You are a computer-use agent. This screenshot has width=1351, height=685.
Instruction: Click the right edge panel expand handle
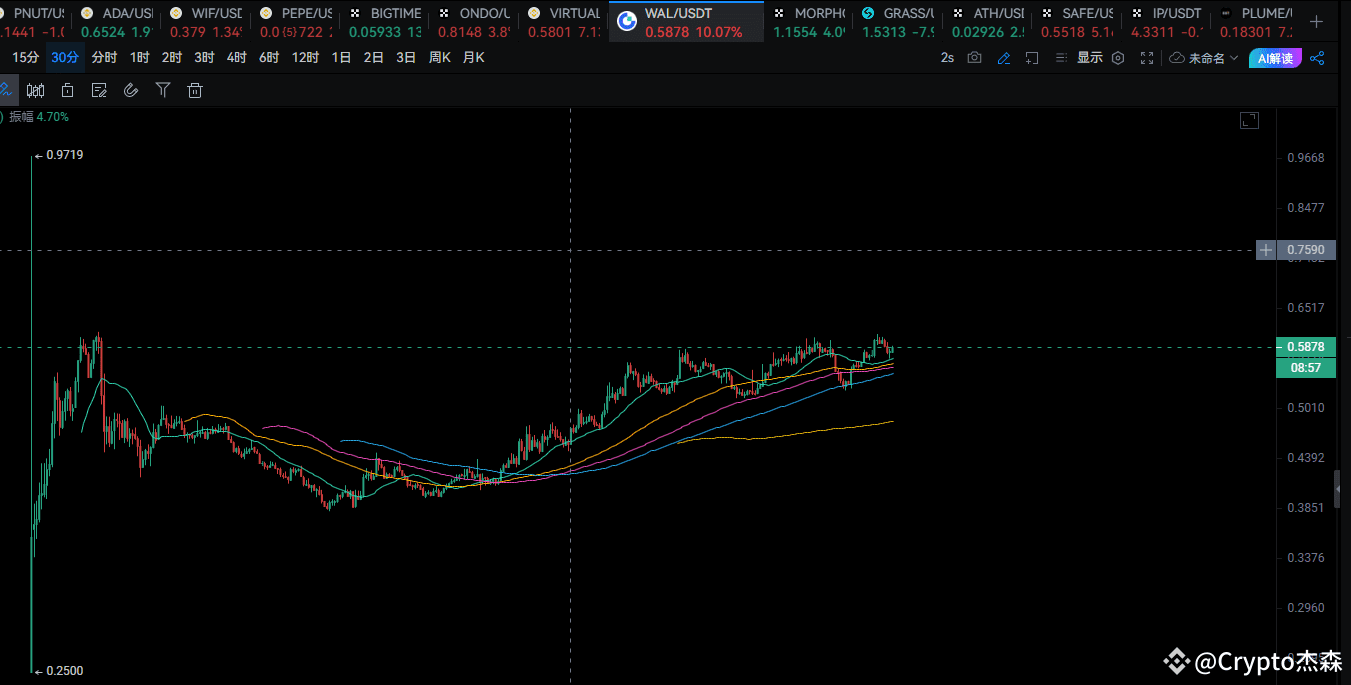tap(1337, 488)
